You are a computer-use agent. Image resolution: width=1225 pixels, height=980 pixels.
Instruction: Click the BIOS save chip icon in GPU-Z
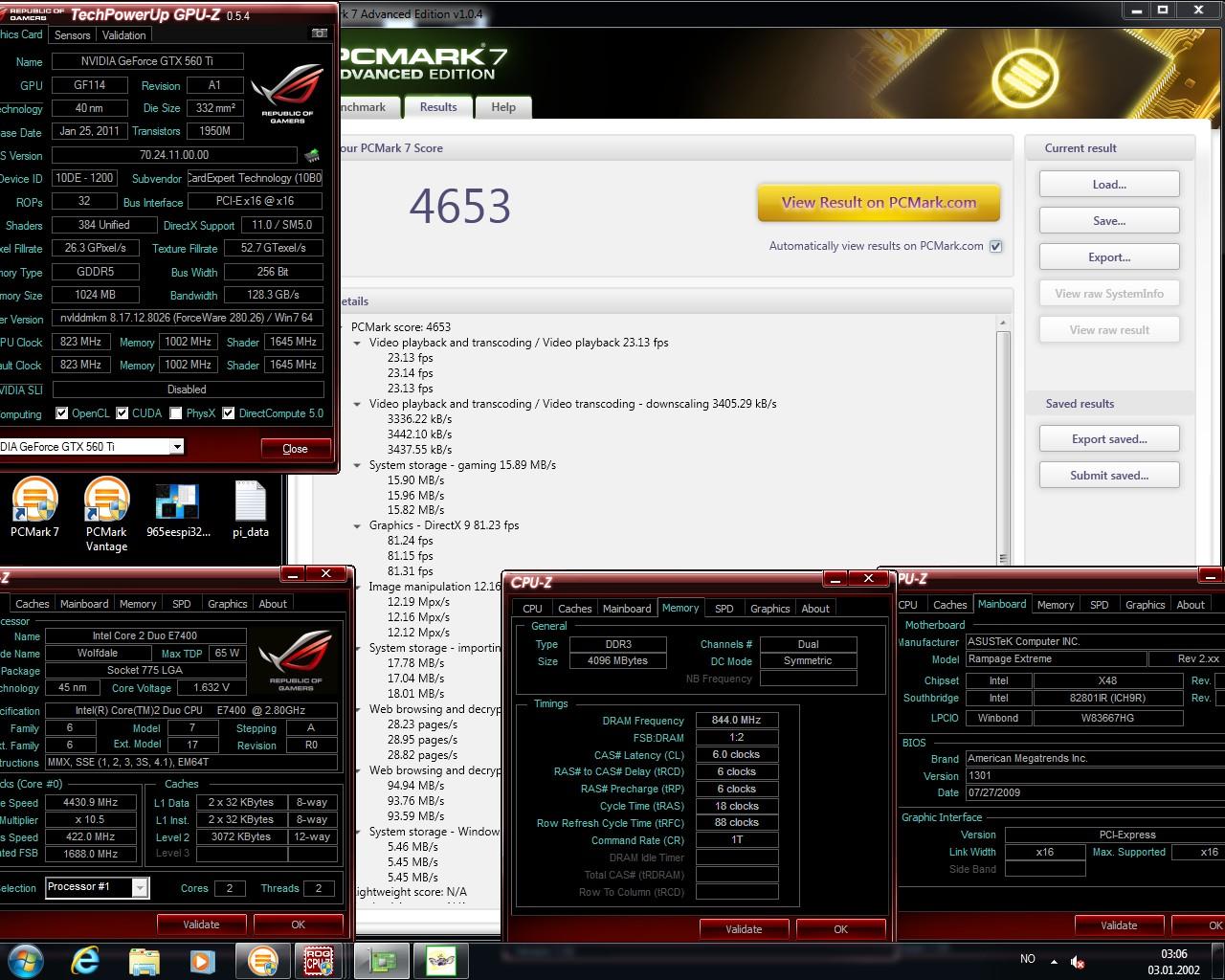click(x=312, y=155)
